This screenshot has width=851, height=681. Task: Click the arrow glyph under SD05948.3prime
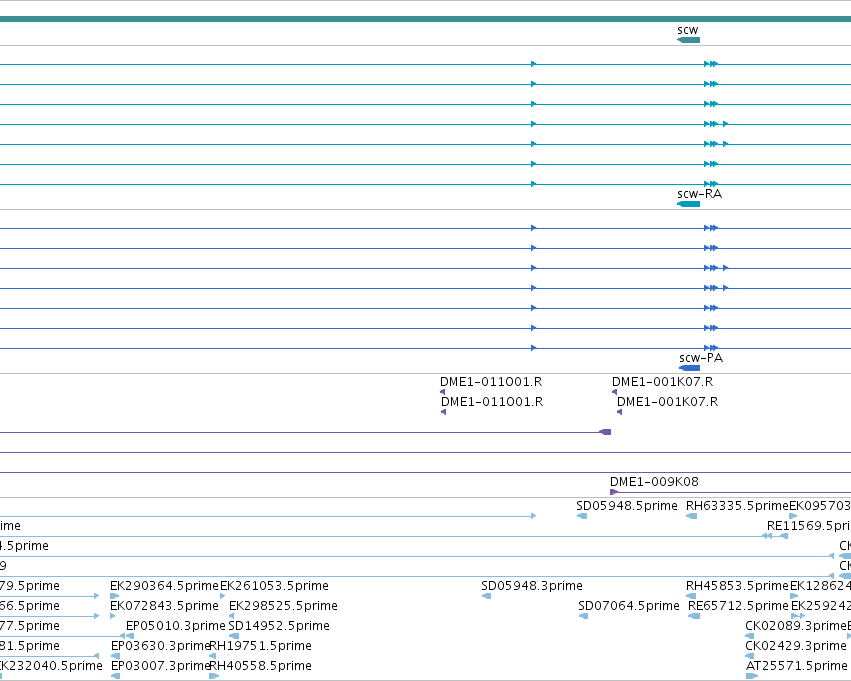[x=486, y=596]
